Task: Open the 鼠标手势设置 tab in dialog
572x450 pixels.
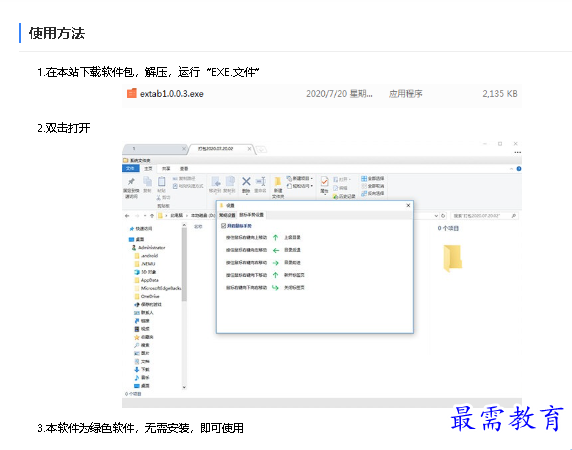Action: pyautogui.click(x=251, y=215)
